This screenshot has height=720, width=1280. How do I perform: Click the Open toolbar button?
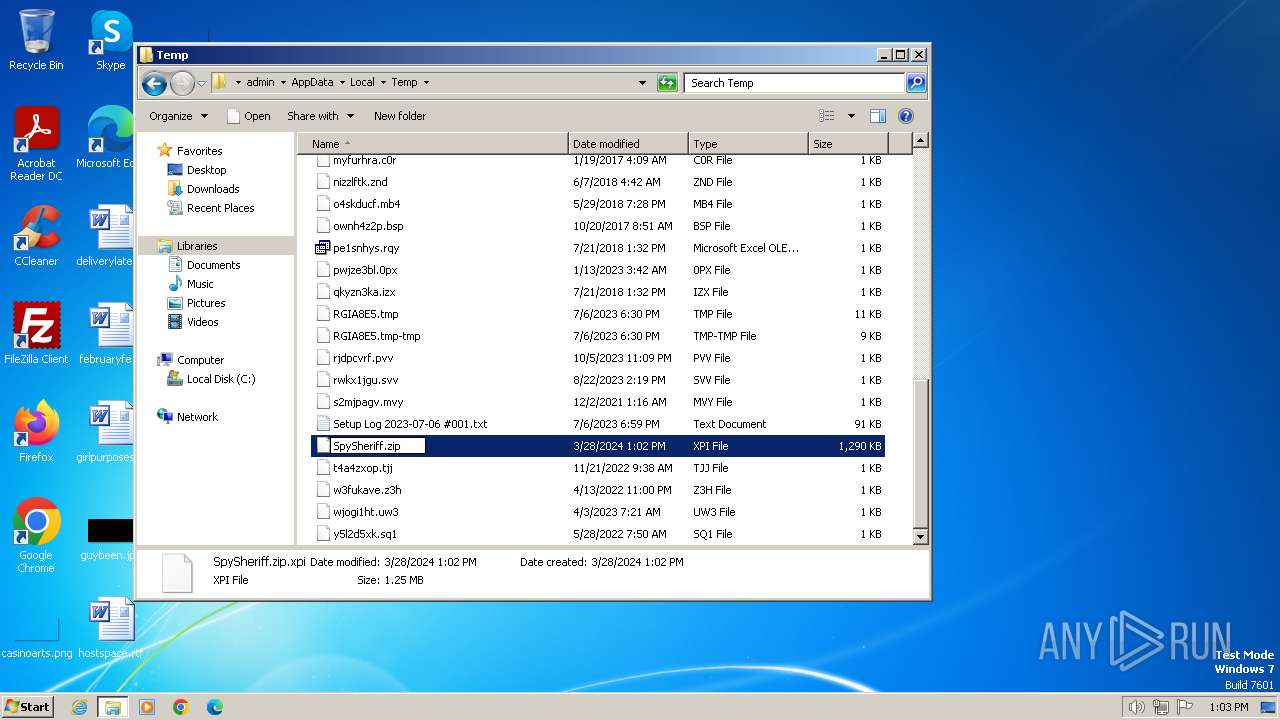[249, 116]
